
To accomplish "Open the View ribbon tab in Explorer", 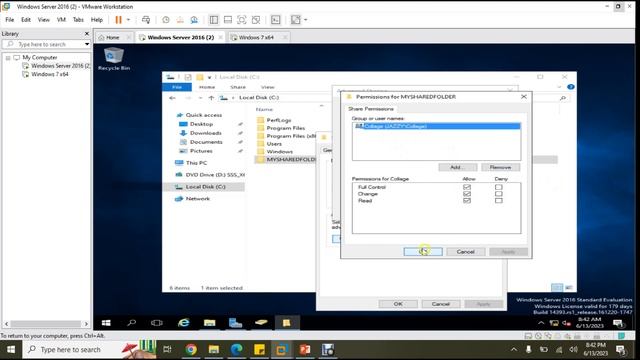I will (x=267, y=87).
